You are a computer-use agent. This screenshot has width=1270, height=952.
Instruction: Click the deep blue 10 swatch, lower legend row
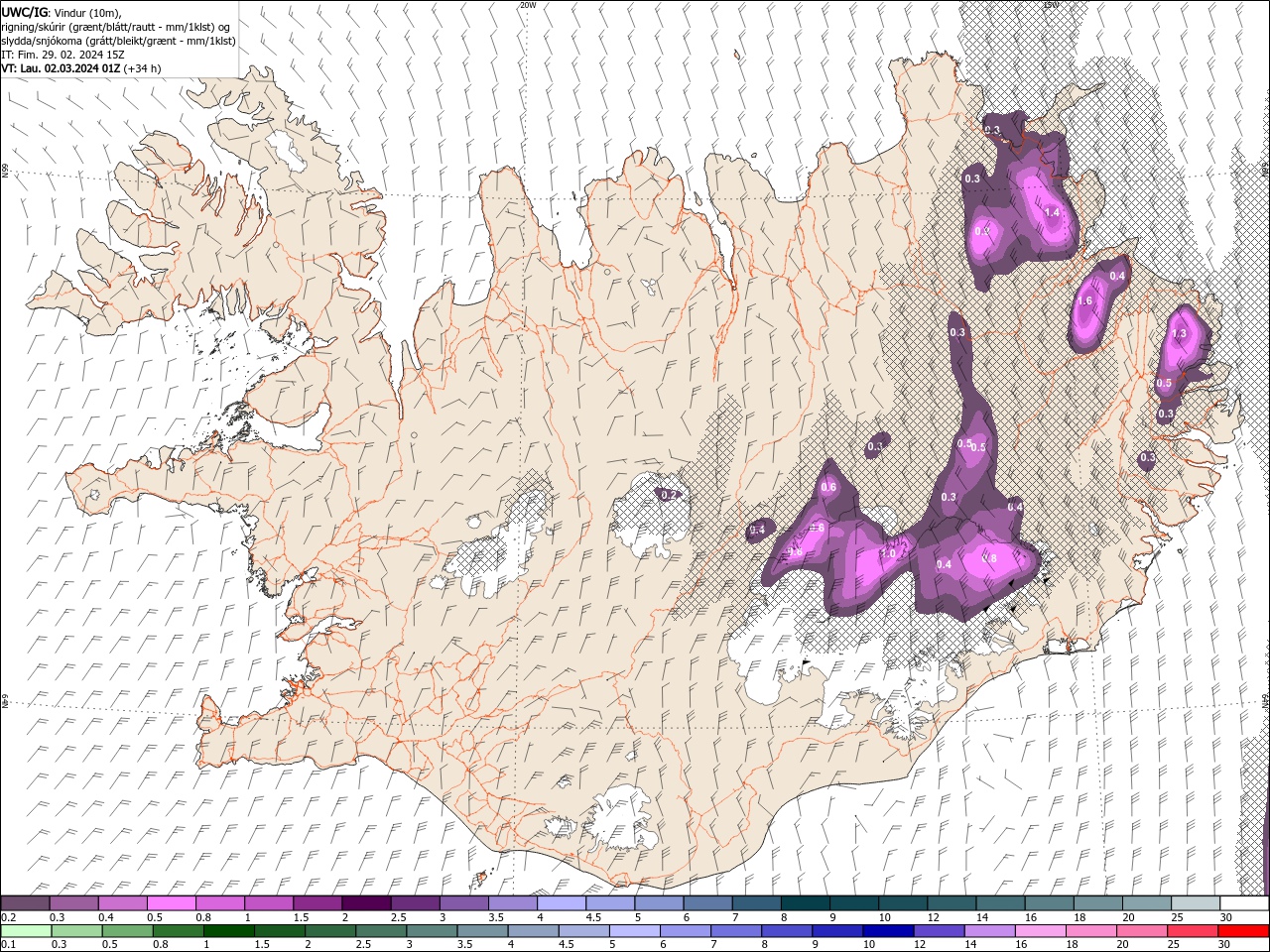[x=887, y=931]
